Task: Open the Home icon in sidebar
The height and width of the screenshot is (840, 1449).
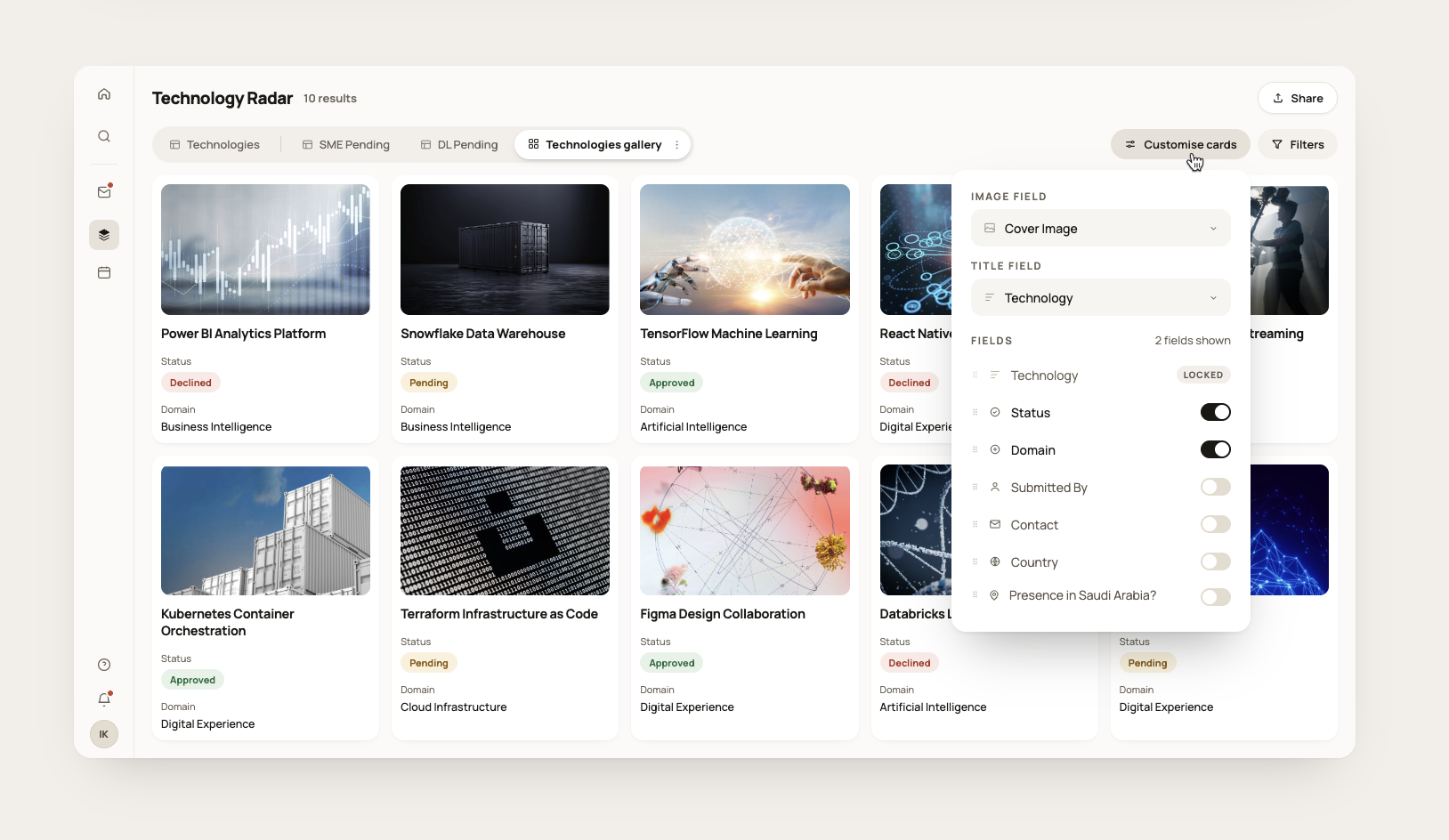Action: (x=104, y=94)
